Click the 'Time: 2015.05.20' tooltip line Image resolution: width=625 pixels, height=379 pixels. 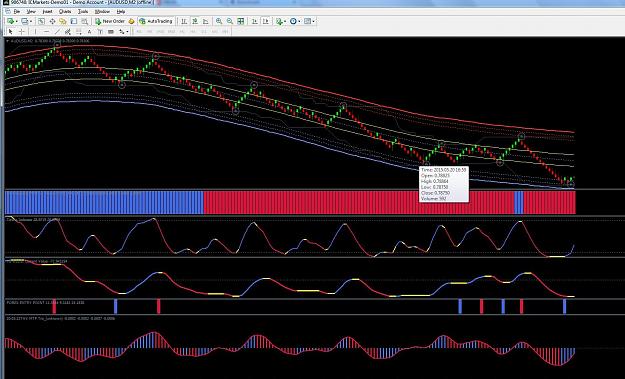(443, 170)
